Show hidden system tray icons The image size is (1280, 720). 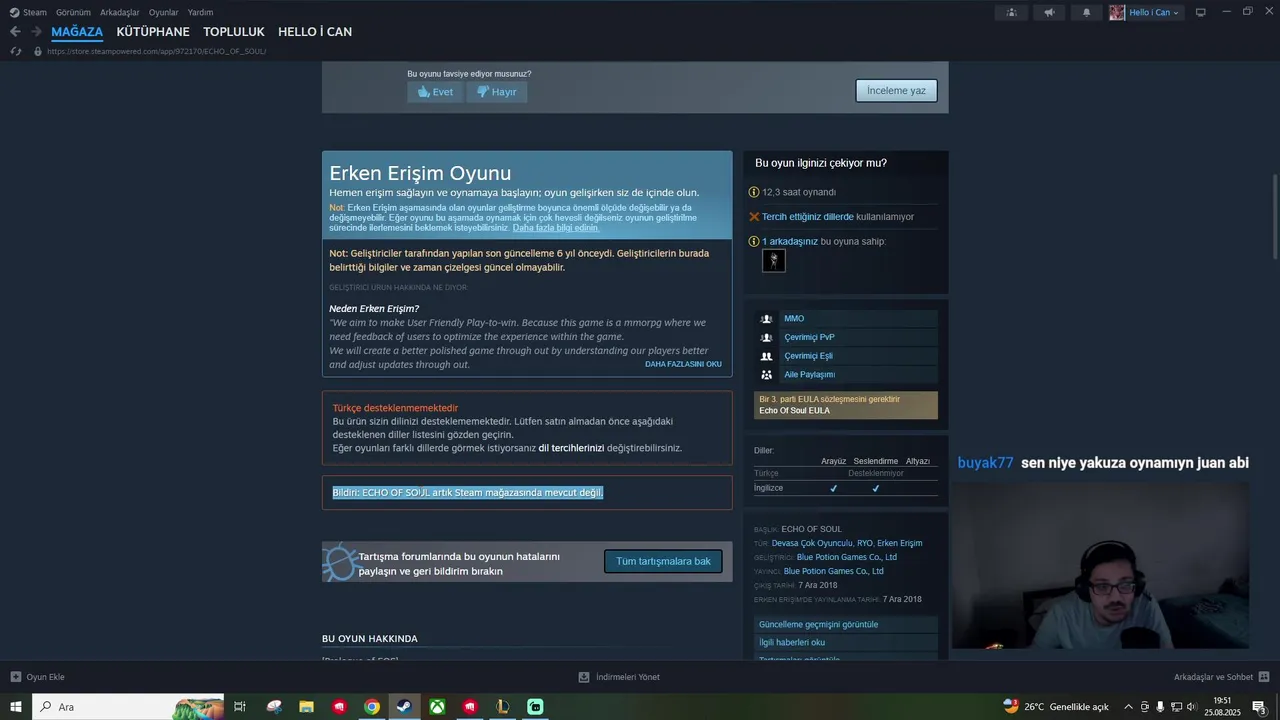1129,707
